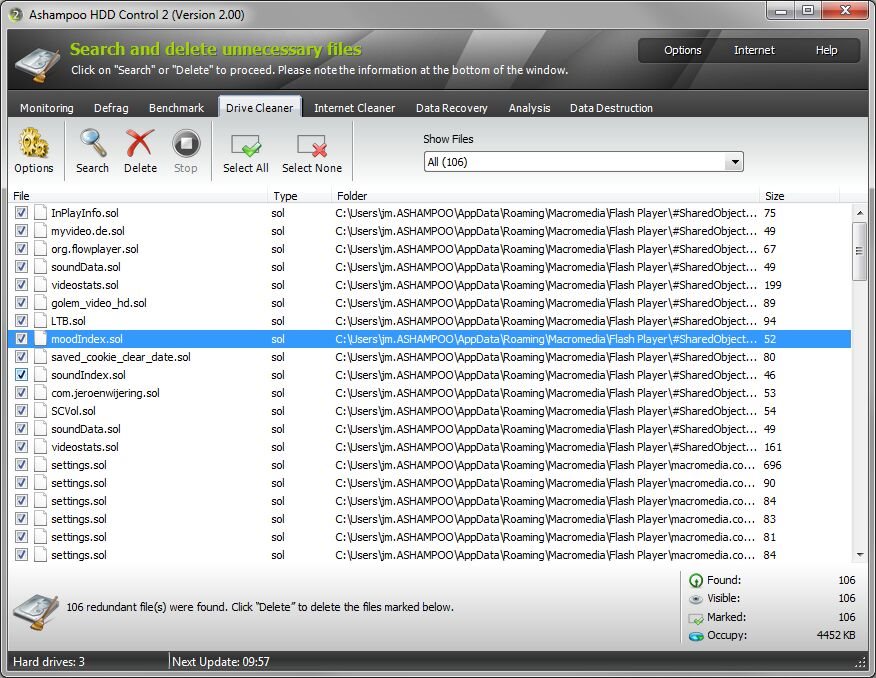Image resolution: width=876 pixels, height=678 pixels.
Task: Sort list by File column header
Action: 139,196
